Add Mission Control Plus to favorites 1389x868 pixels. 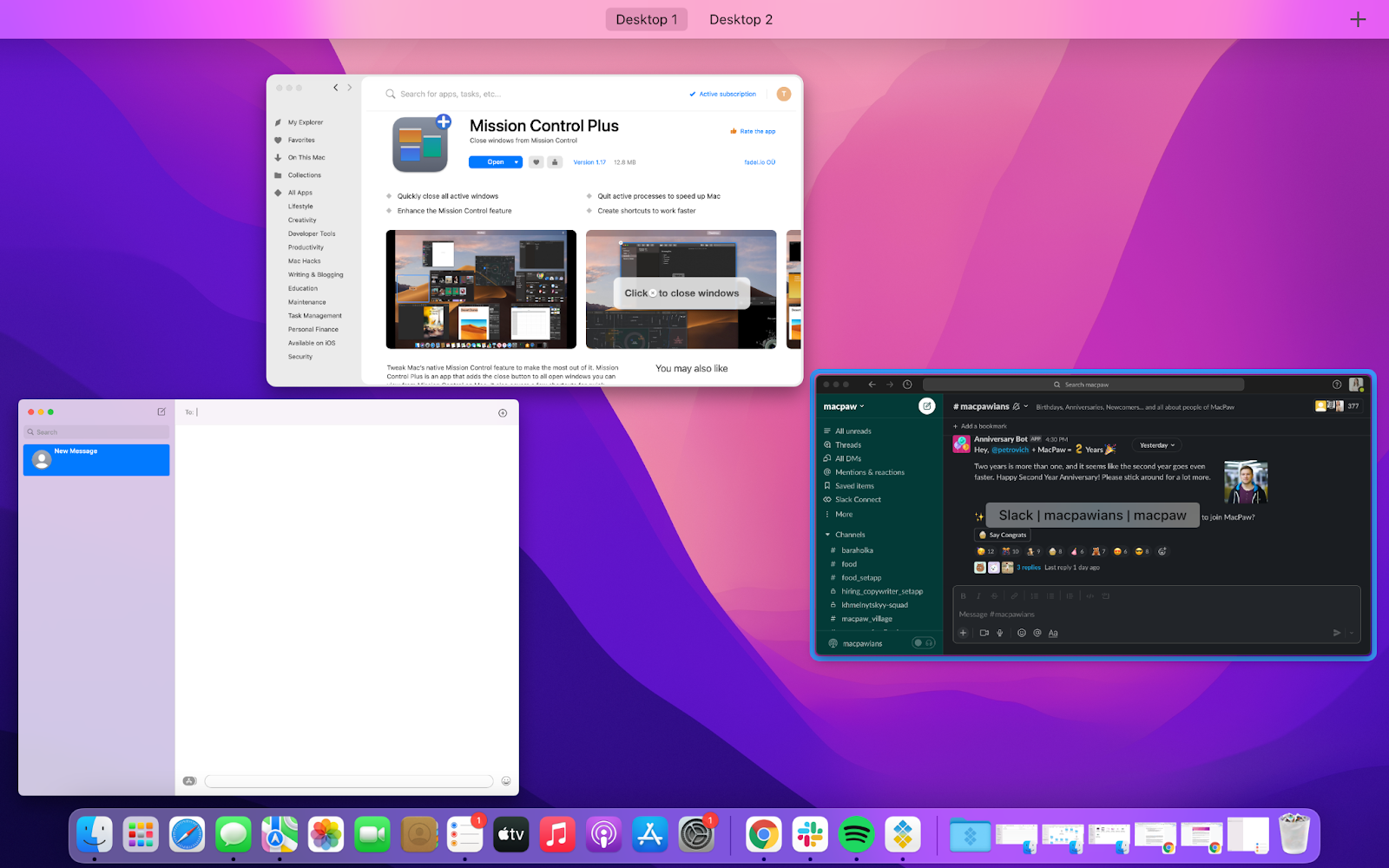point(536,162)
